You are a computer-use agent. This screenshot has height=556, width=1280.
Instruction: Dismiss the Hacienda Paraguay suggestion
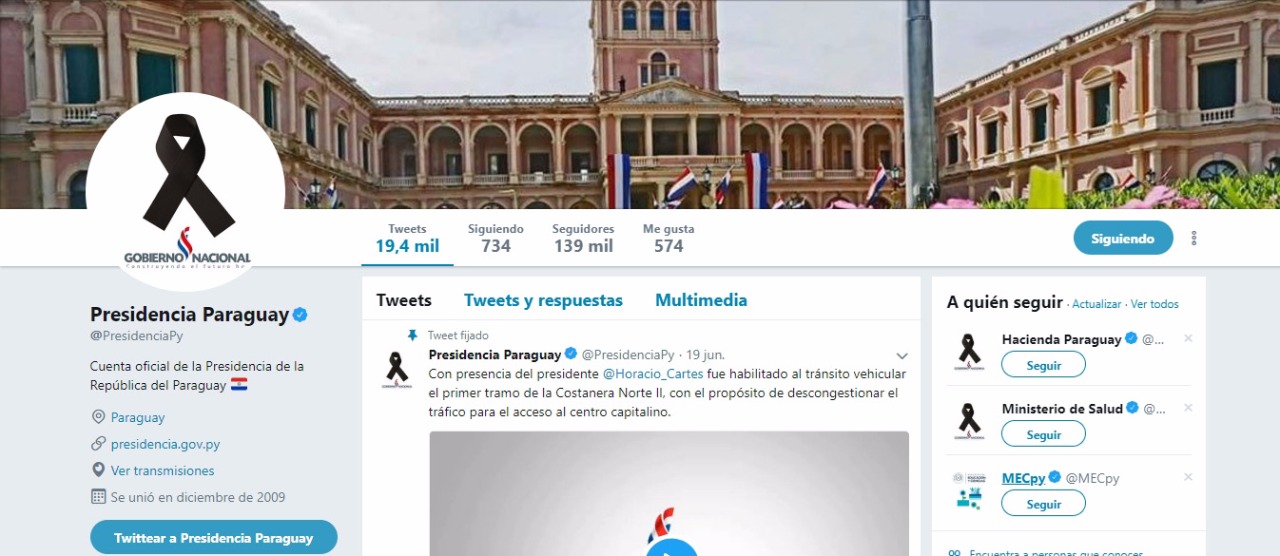(1188, 339)
